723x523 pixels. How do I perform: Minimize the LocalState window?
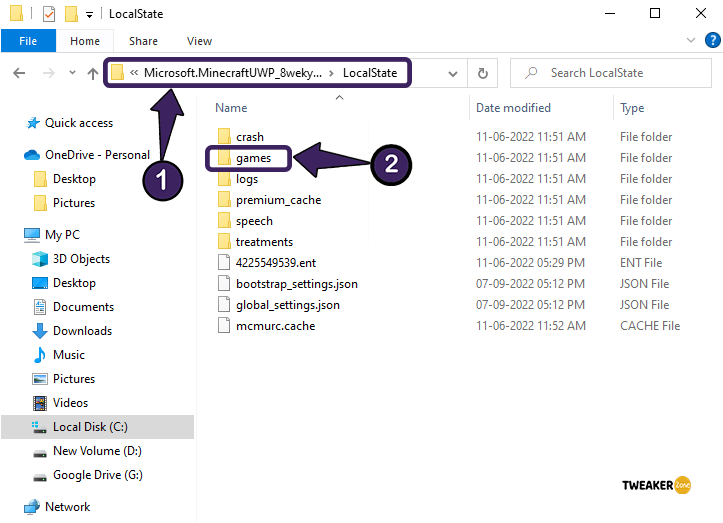pyautogui.click(x=610, y=13)
